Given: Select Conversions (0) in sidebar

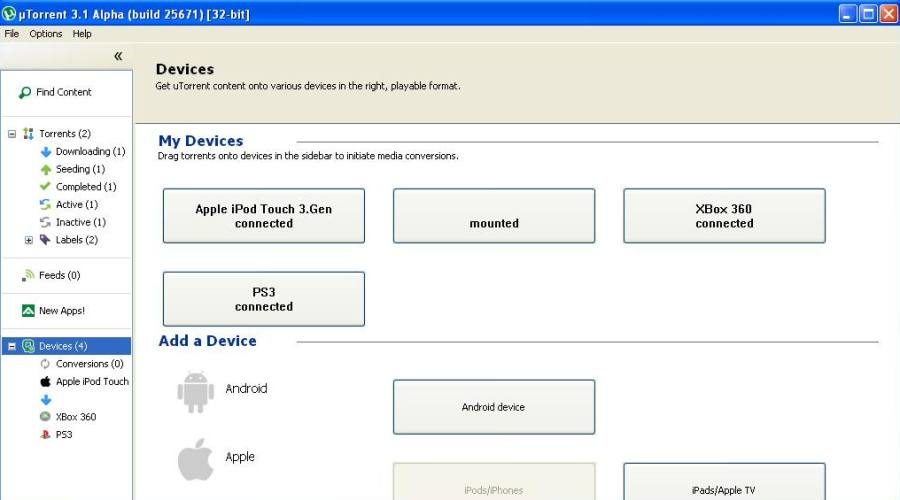Looking at the screenshot, I should coord(89,364).
